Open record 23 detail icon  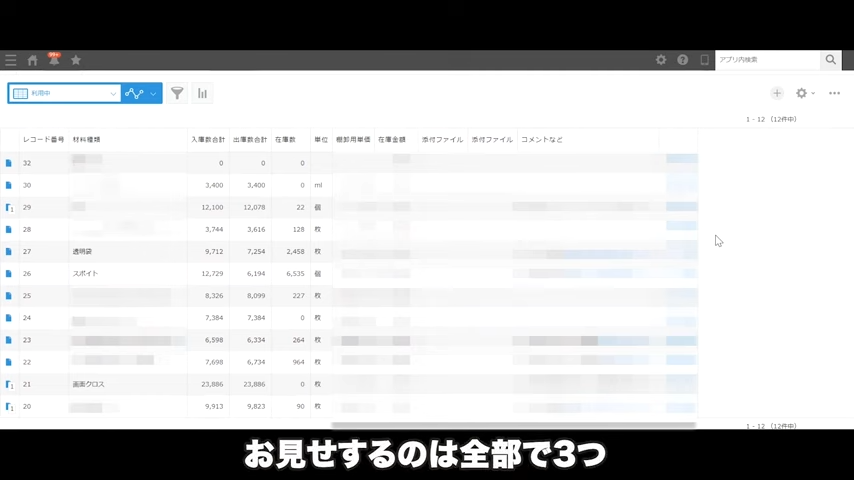[x=9, y=340]
